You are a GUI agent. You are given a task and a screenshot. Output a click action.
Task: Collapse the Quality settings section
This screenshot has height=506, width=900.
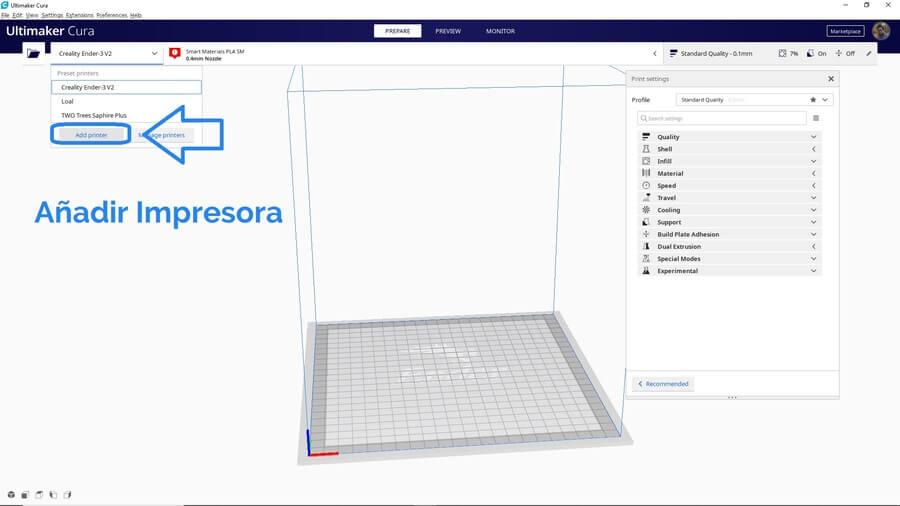click(x=813, y=137)
